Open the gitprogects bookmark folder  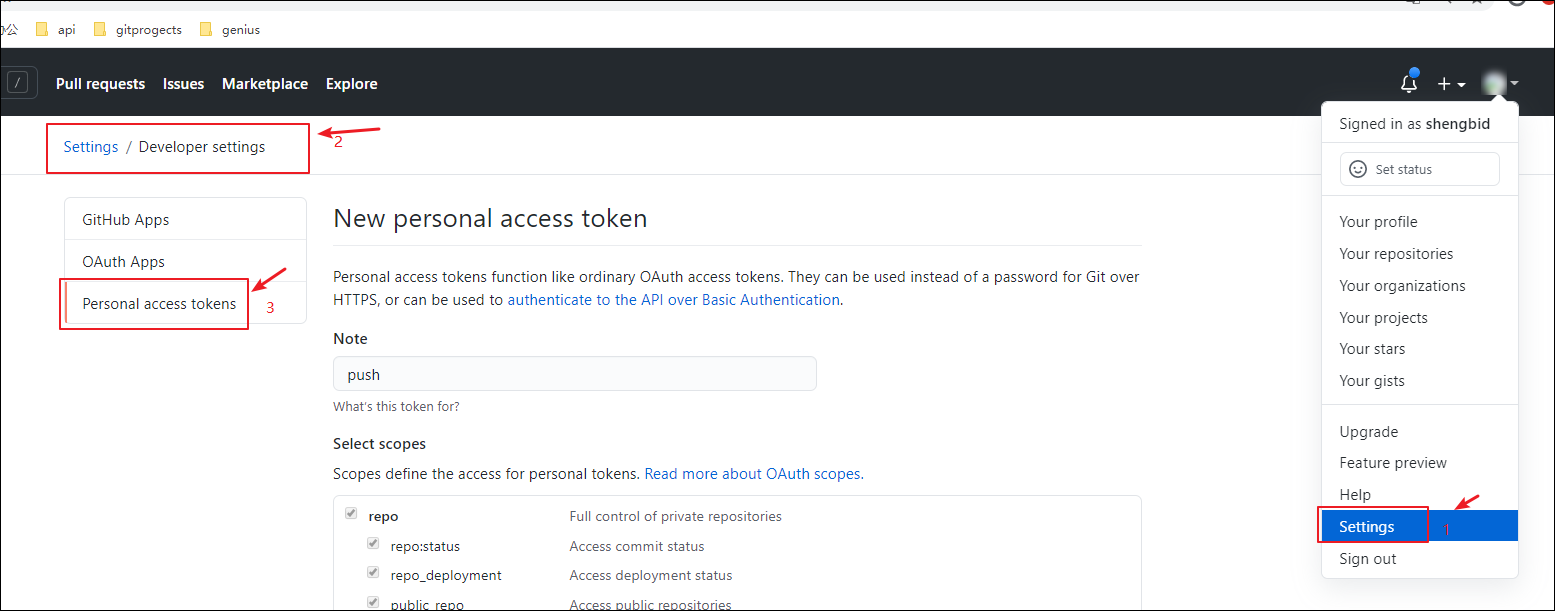[x=137, y=29]
